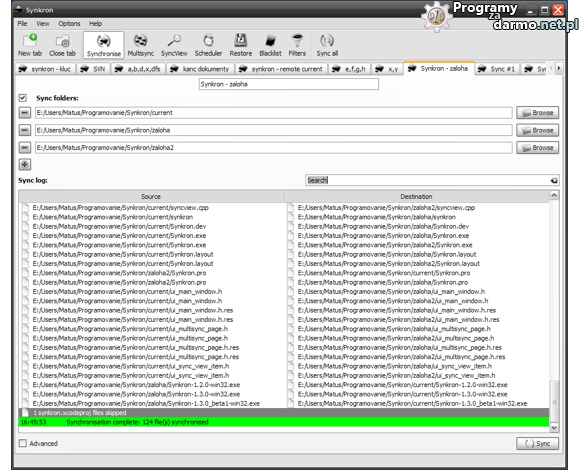Open the Scheduler tool
Image resolution: width=580 pixels, height=470 pixels.
click(209, 45)
